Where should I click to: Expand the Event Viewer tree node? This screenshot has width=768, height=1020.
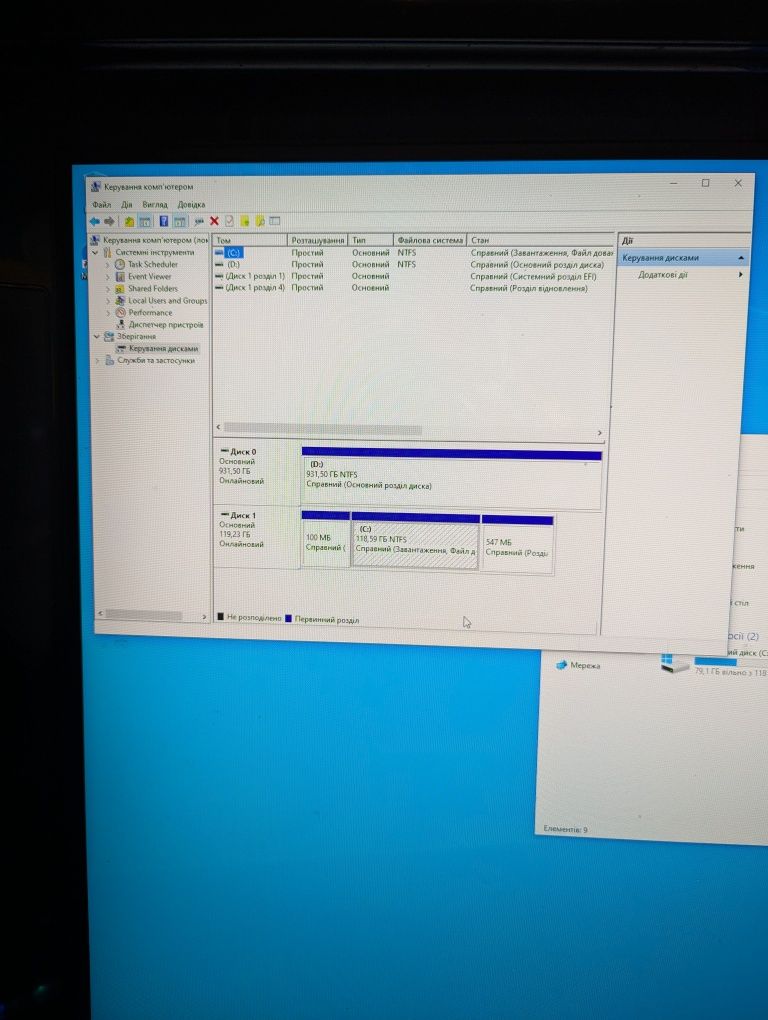108,276
